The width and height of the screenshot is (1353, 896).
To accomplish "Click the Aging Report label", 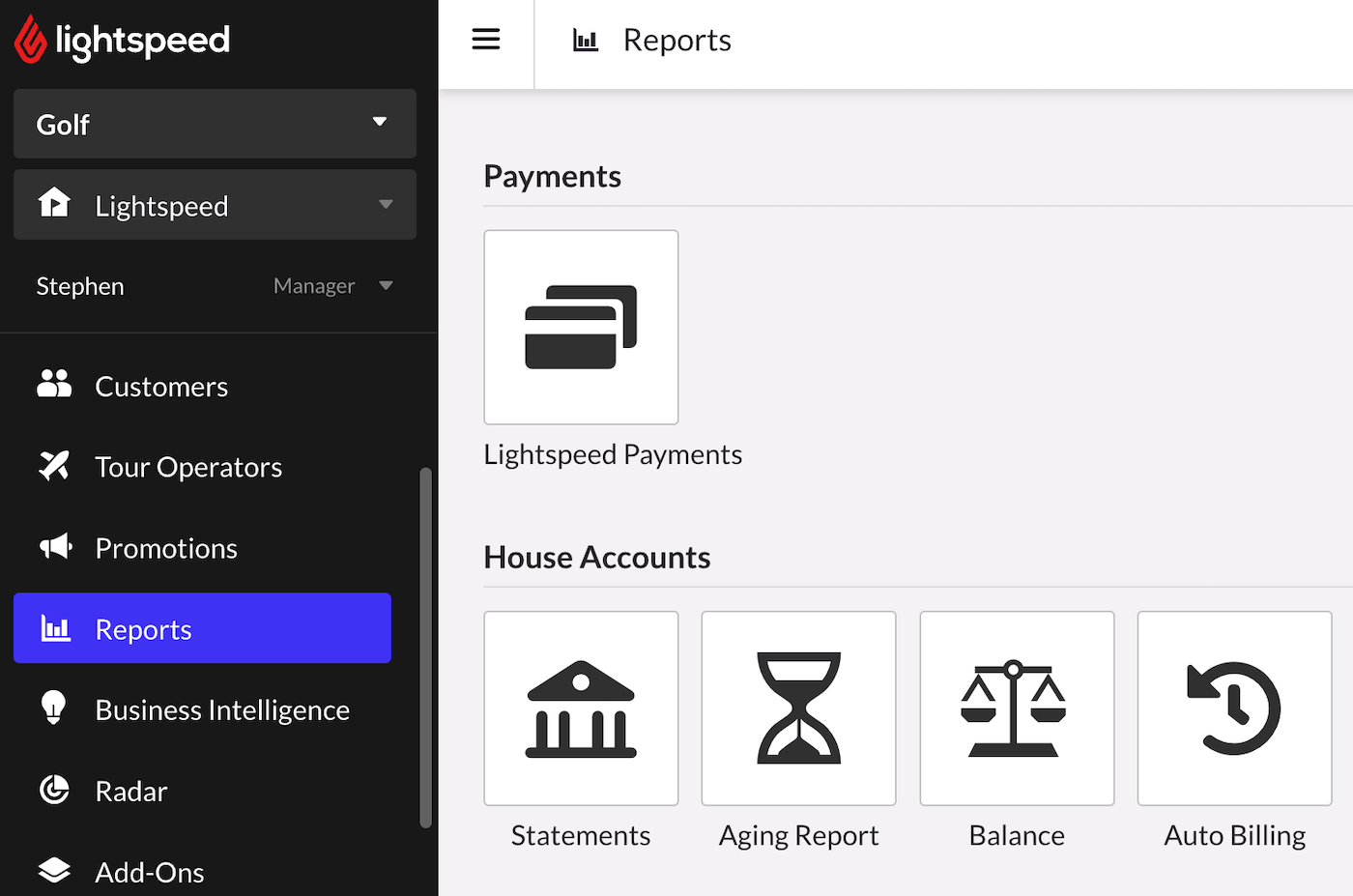I will click(x=798, y=835).
